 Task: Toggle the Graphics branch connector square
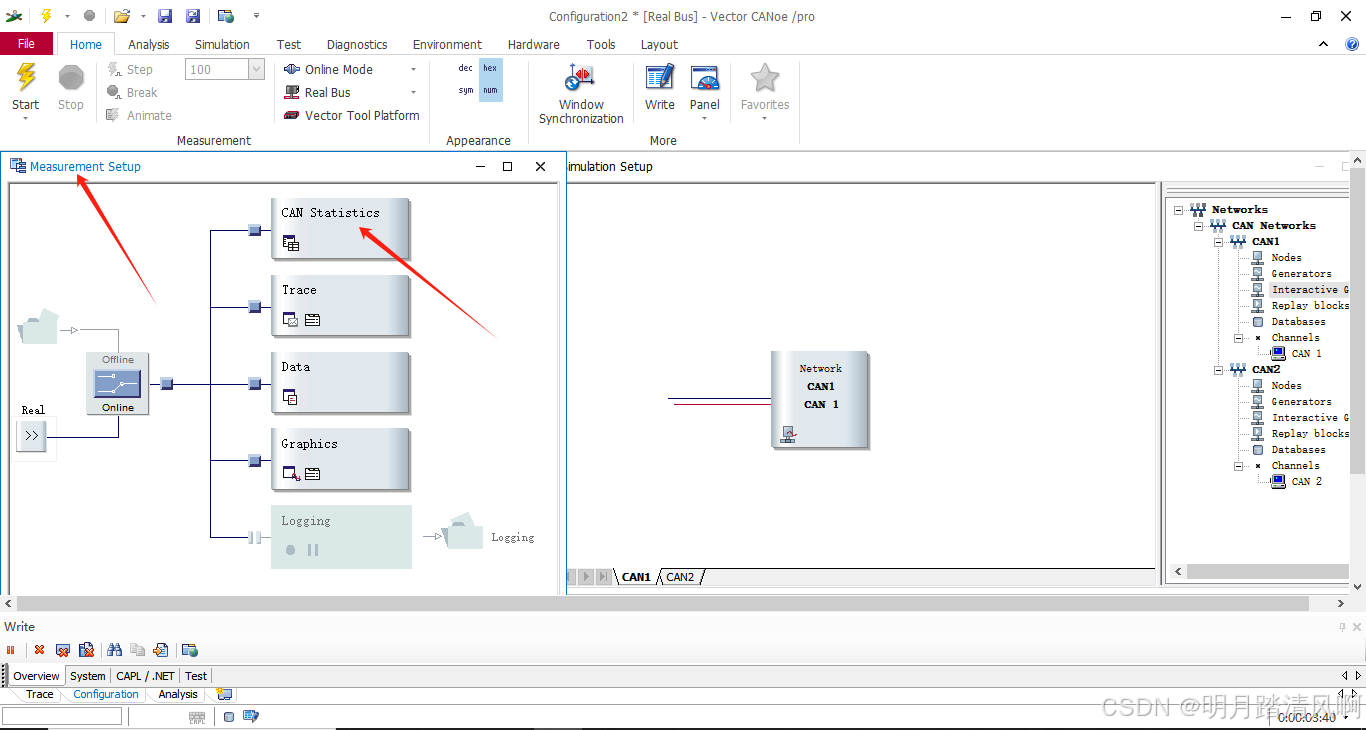pyautogui.click(x=254, y=460)
